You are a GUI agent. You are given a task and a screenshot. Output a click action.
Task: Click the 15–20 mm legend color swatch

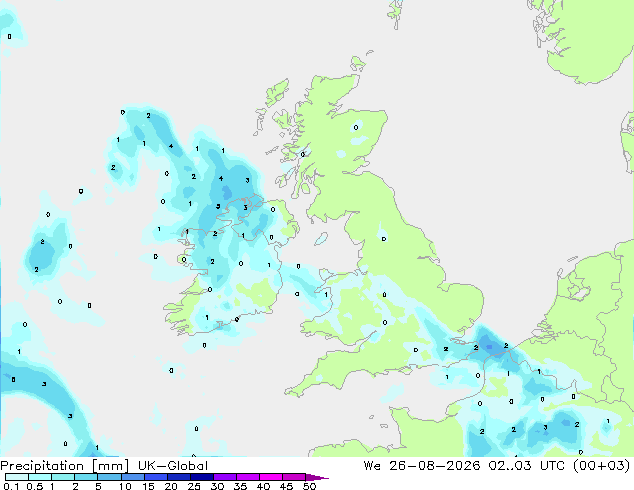[155, 477]
